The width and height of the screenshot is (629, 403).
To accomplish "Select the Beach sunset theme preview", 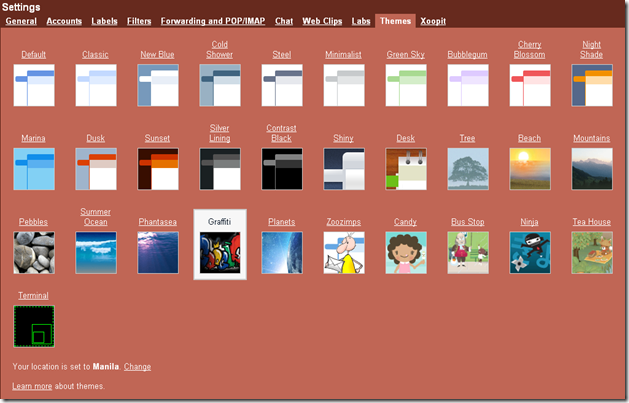I will click(530, 169).
